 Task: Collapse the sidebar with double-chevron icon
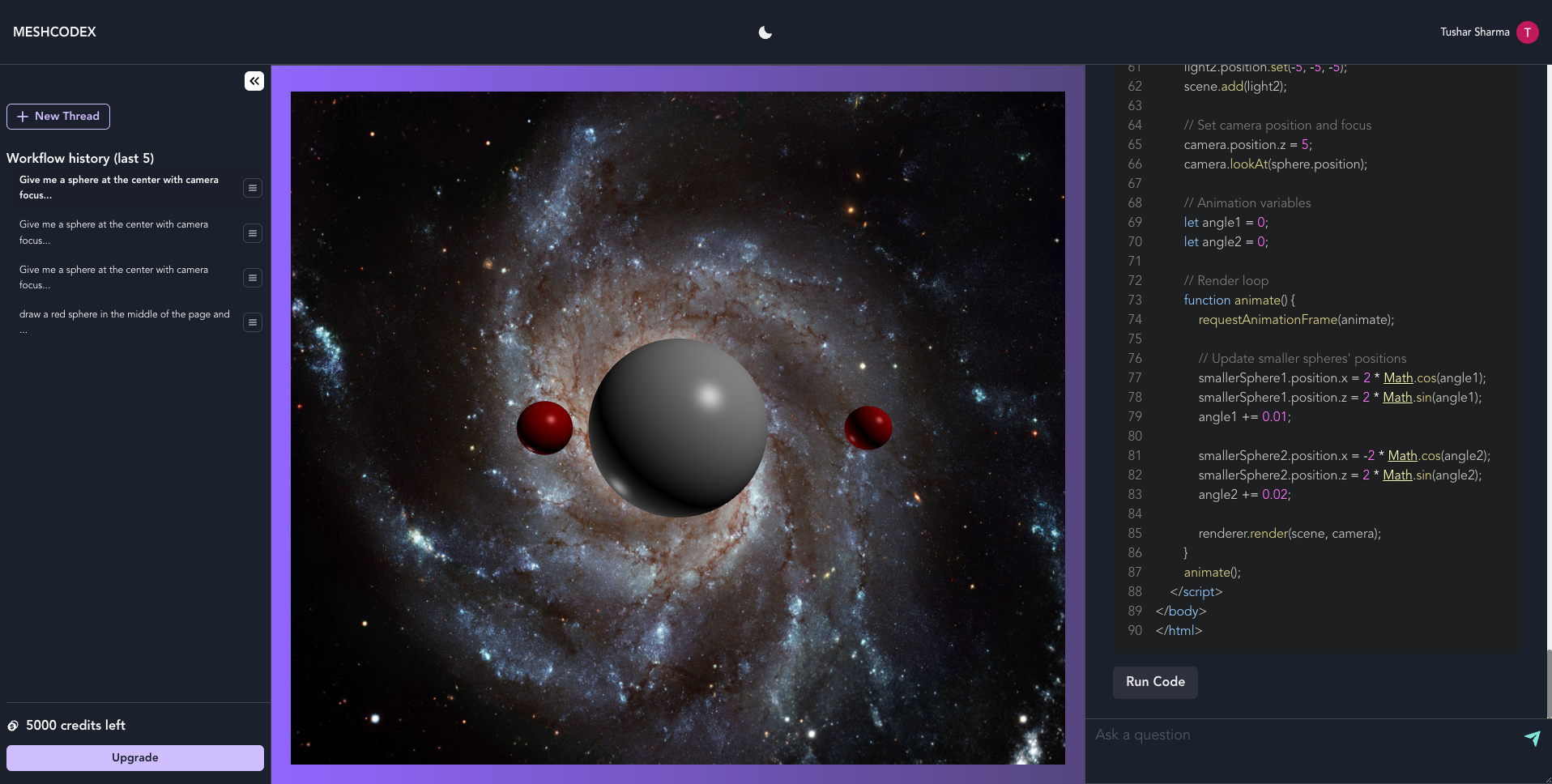click(254, 81)
